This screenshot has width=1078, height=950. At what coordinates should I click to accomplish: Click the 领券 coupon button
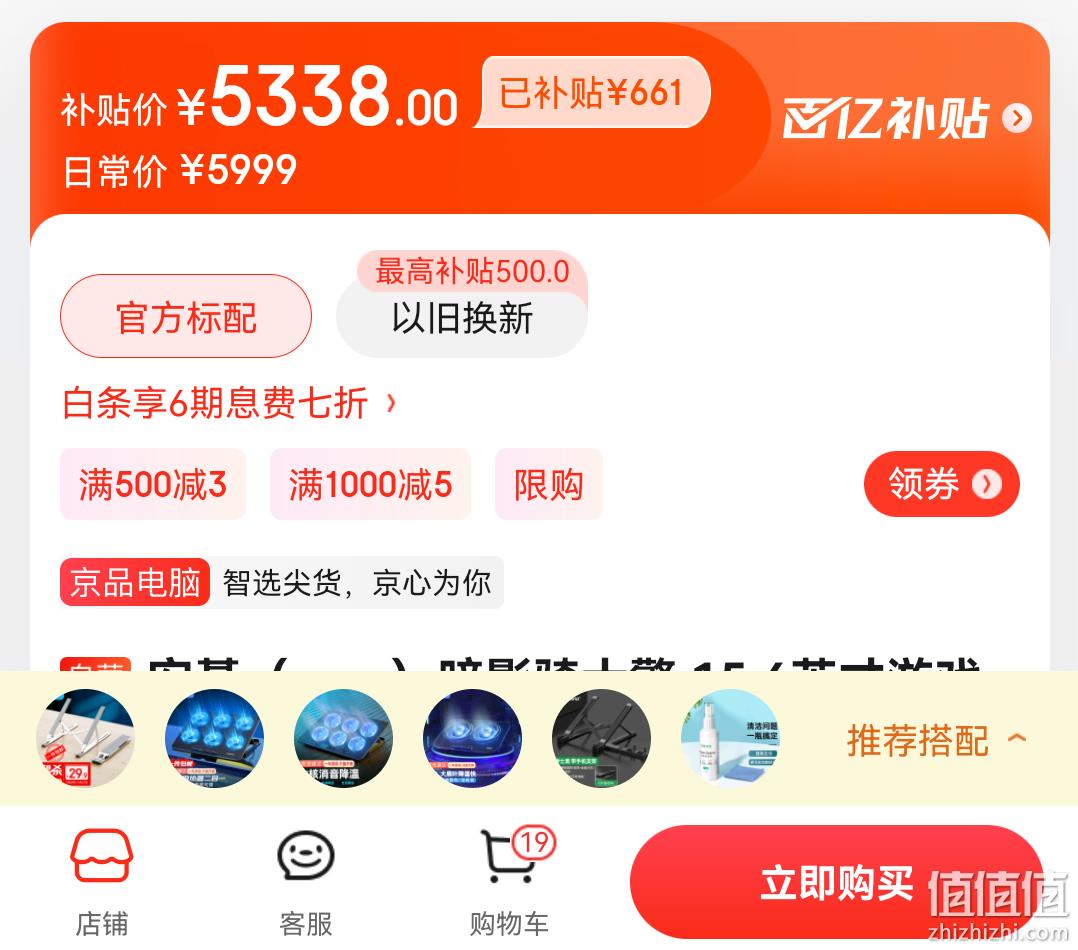pyautogui.click(x=941, y=484)
